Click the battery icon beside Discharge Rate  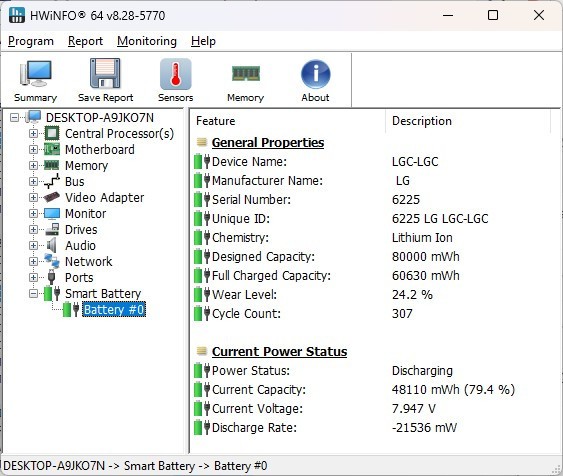(202, 428)
